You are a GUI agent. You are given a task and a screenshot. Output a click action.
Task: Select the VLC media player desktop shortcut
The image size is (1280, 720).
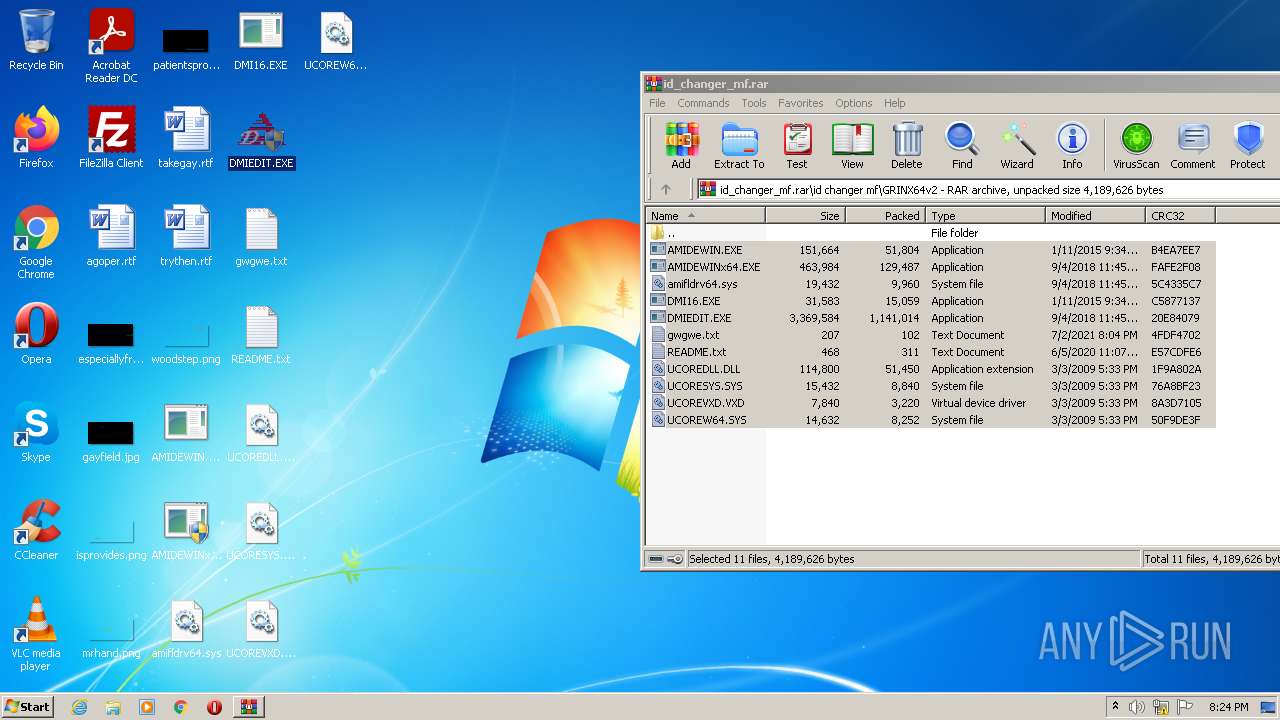[36, 633]
